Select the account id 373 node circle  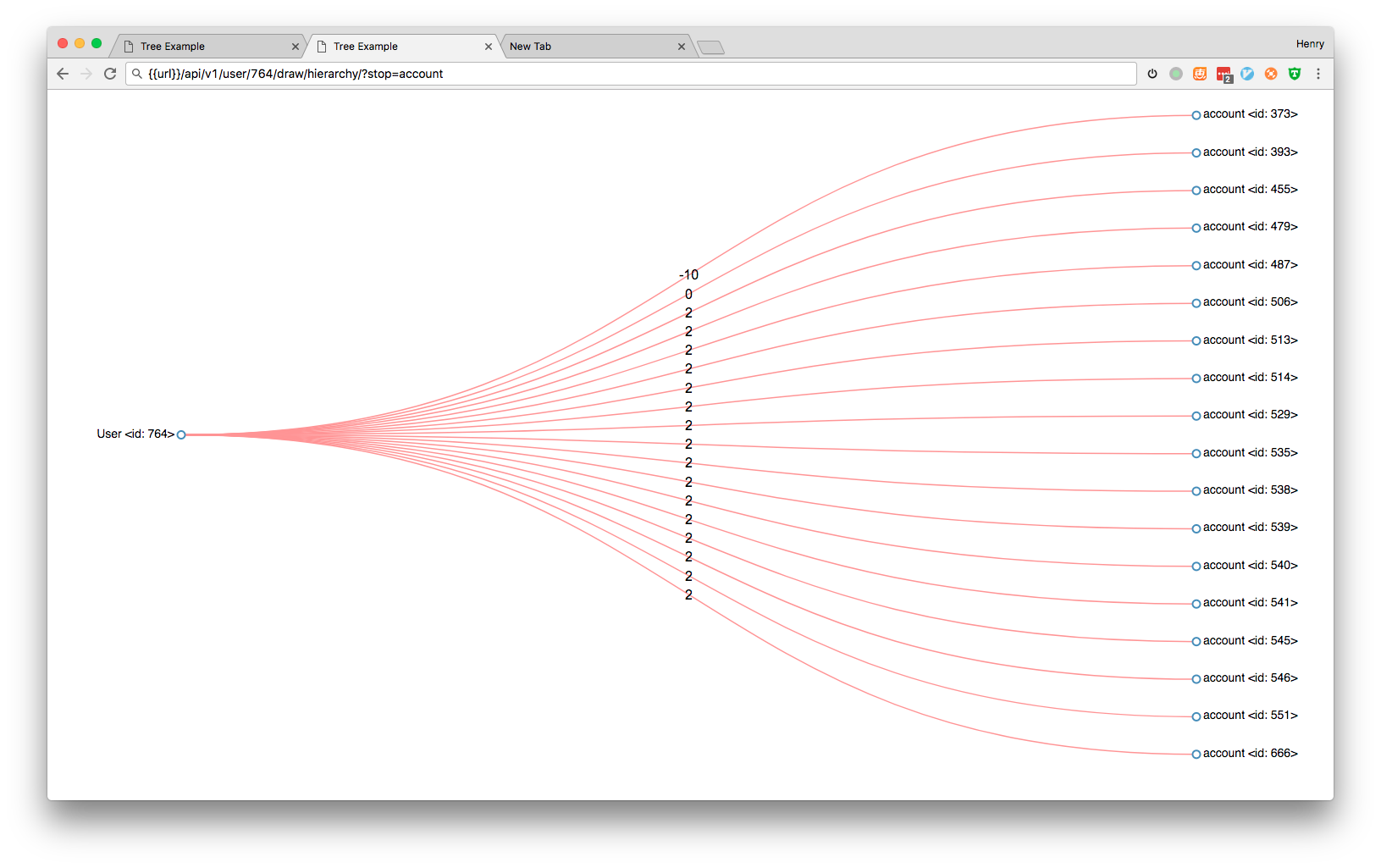[x=1196, y=115]
